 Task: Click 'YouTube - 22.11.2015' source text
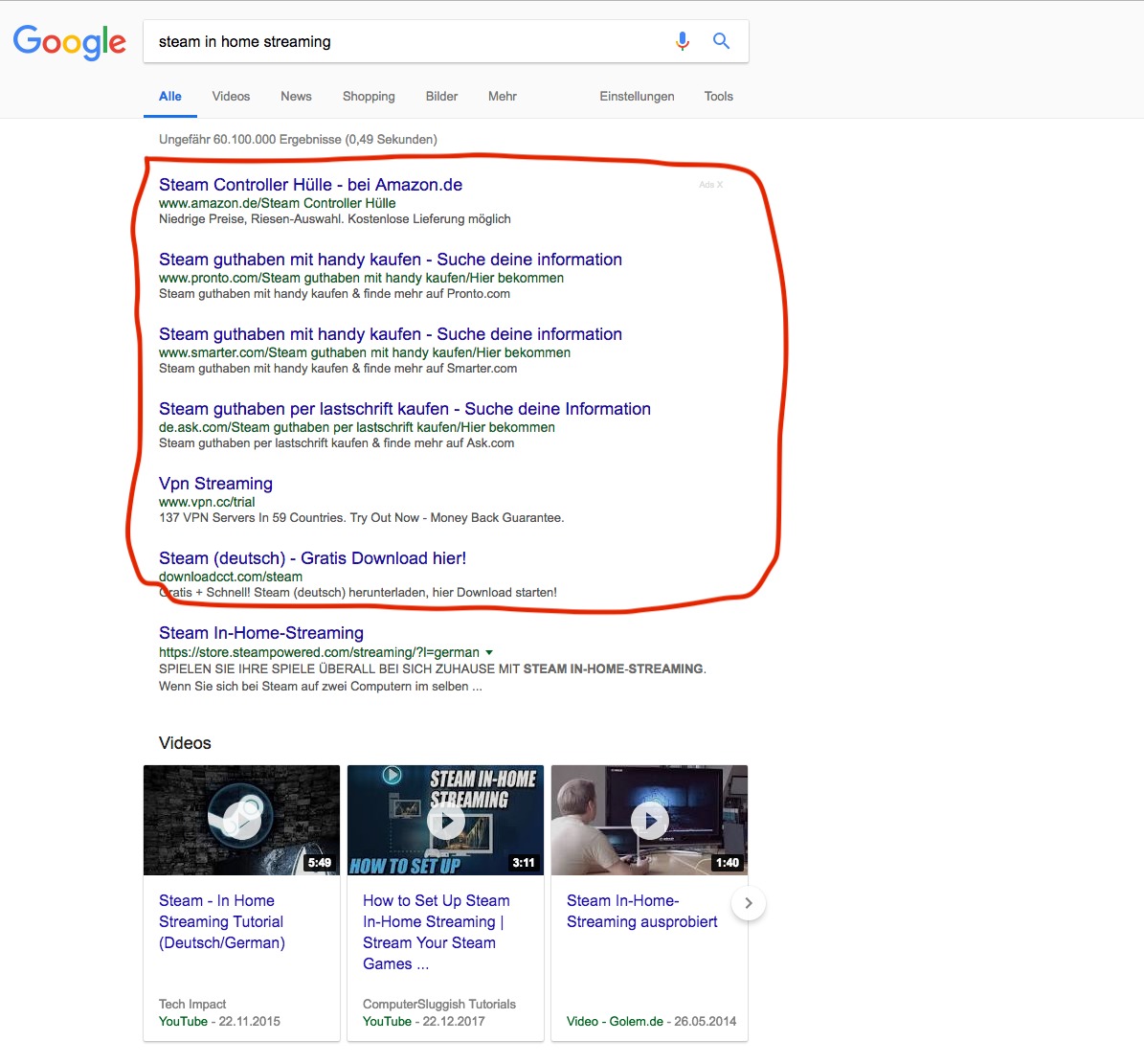219,1022
